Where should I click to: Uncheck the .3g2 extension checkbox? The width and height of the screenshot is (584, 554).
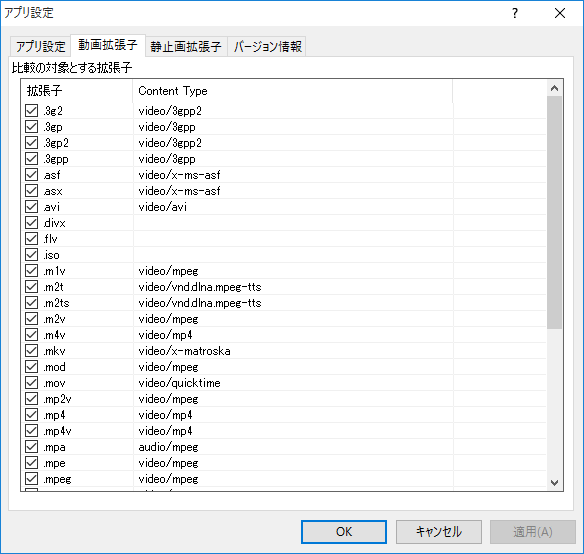(32, 111)
